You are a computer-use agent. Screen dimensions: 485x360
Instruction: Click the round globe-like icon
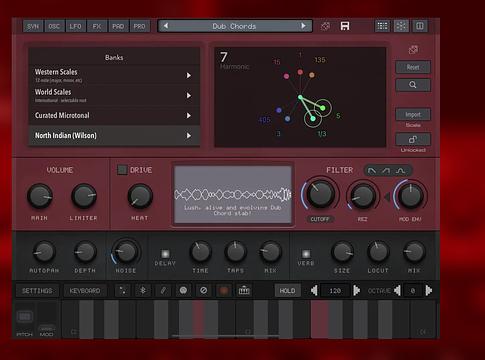183,291
